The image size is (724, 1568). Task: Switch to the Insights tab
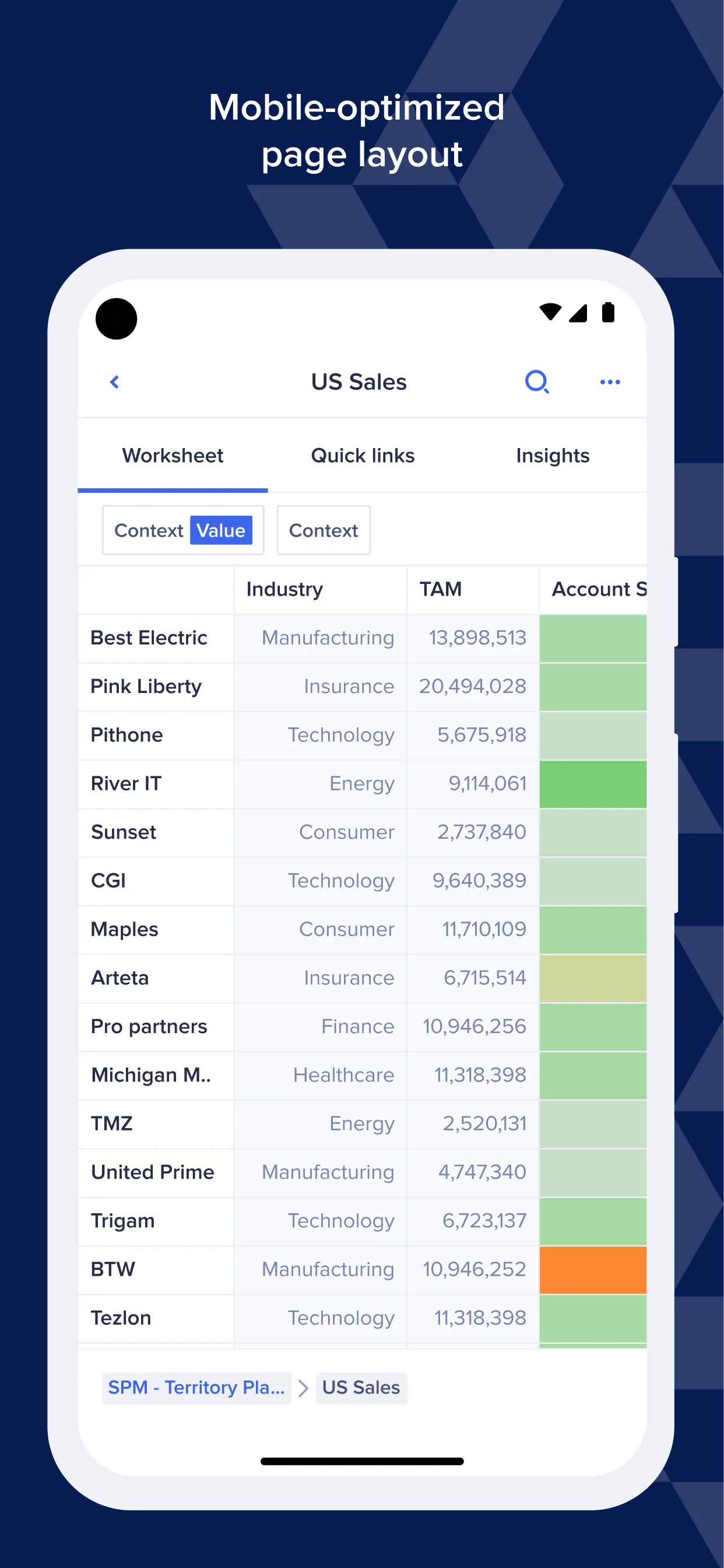coord(553,456)
